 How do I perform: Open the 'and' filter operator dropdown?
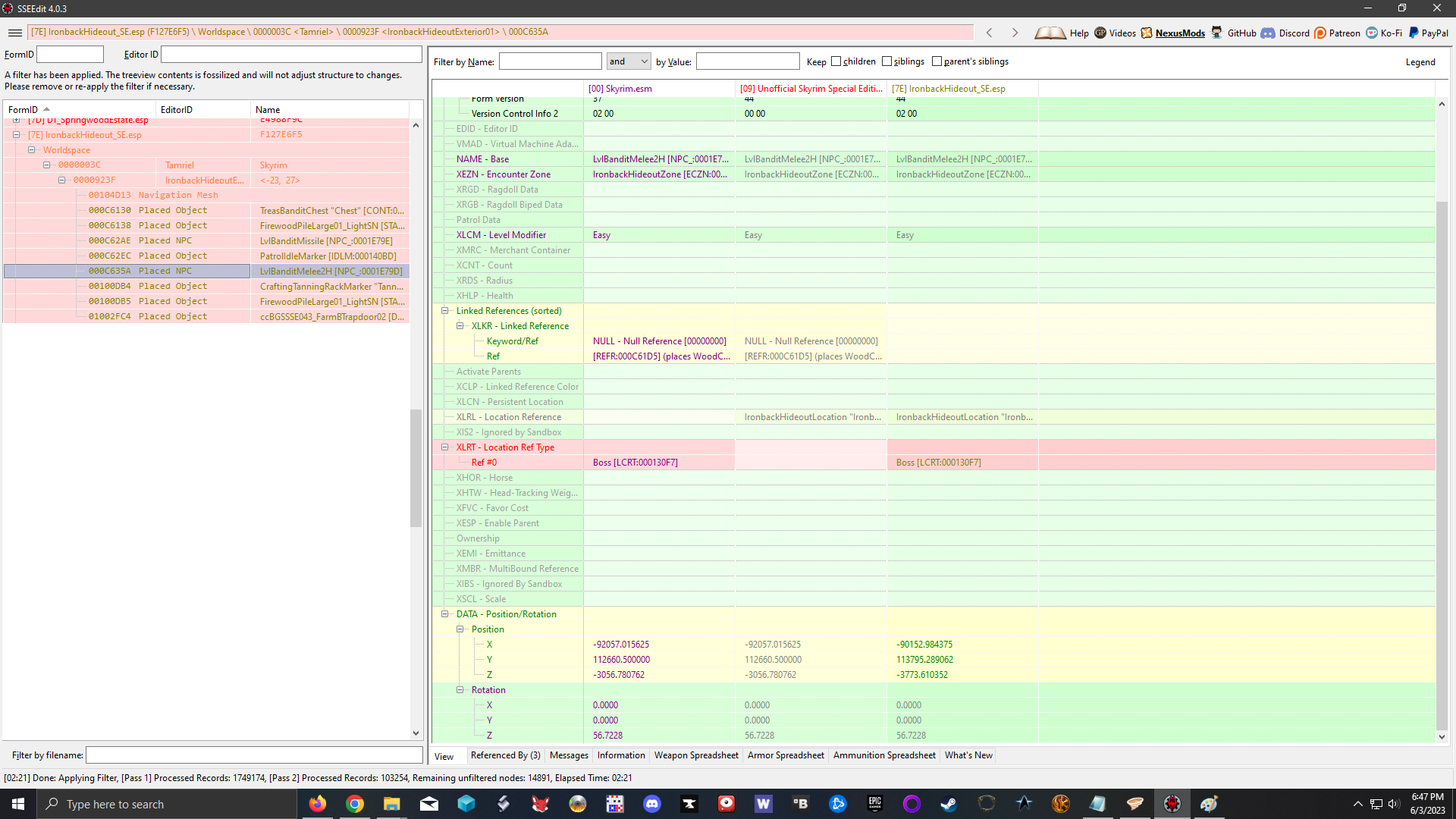[629, 61]
